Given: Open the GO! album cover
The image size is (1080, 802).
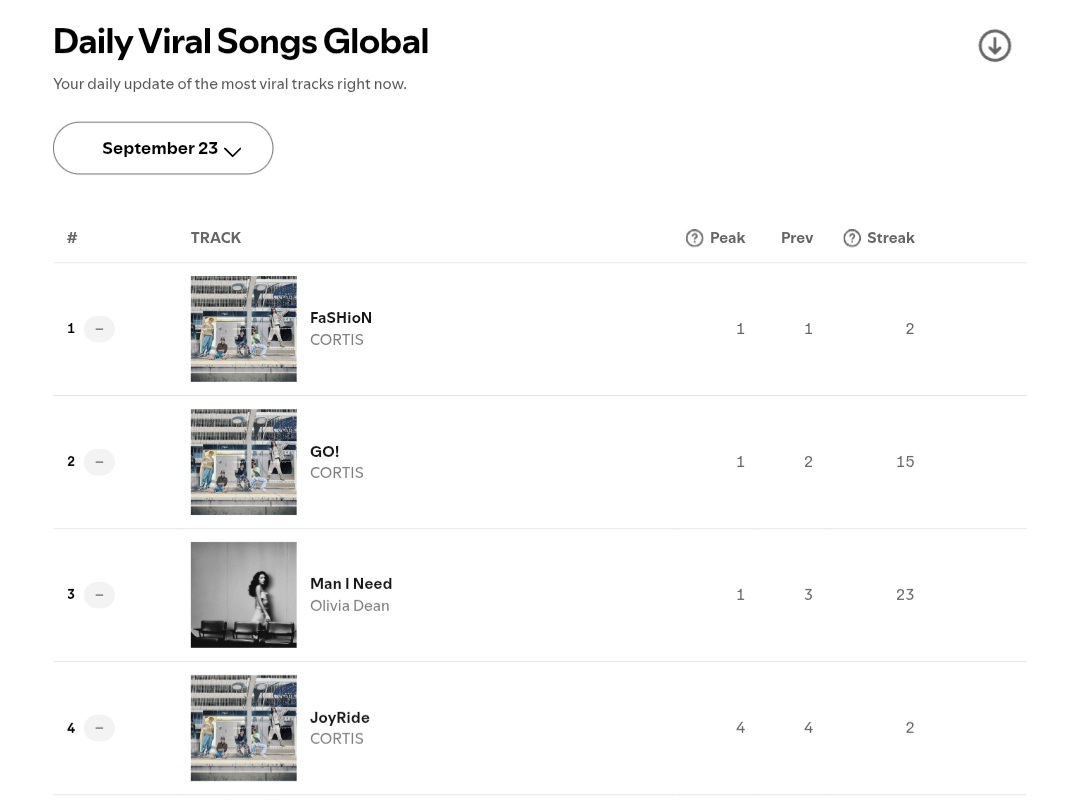Looking at the screenshot, I should pos(244,462).
